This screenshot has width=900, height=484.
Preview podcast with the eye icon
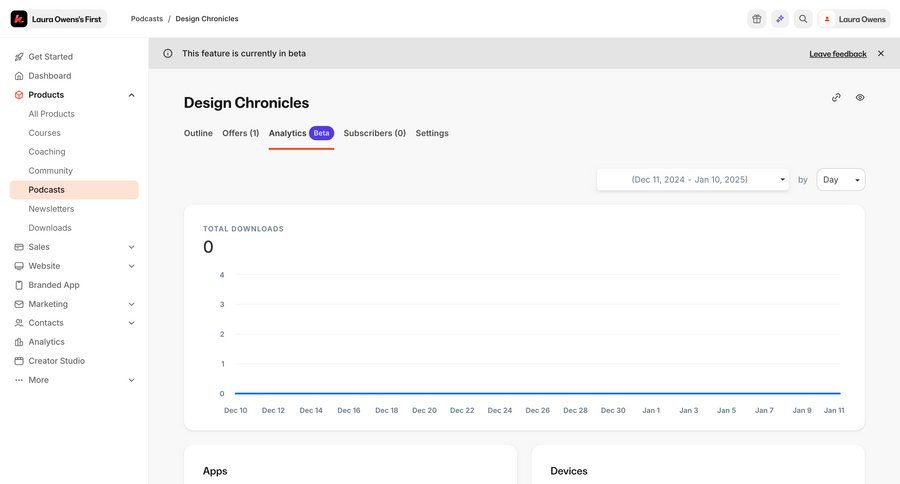click(x=860, y=98)
